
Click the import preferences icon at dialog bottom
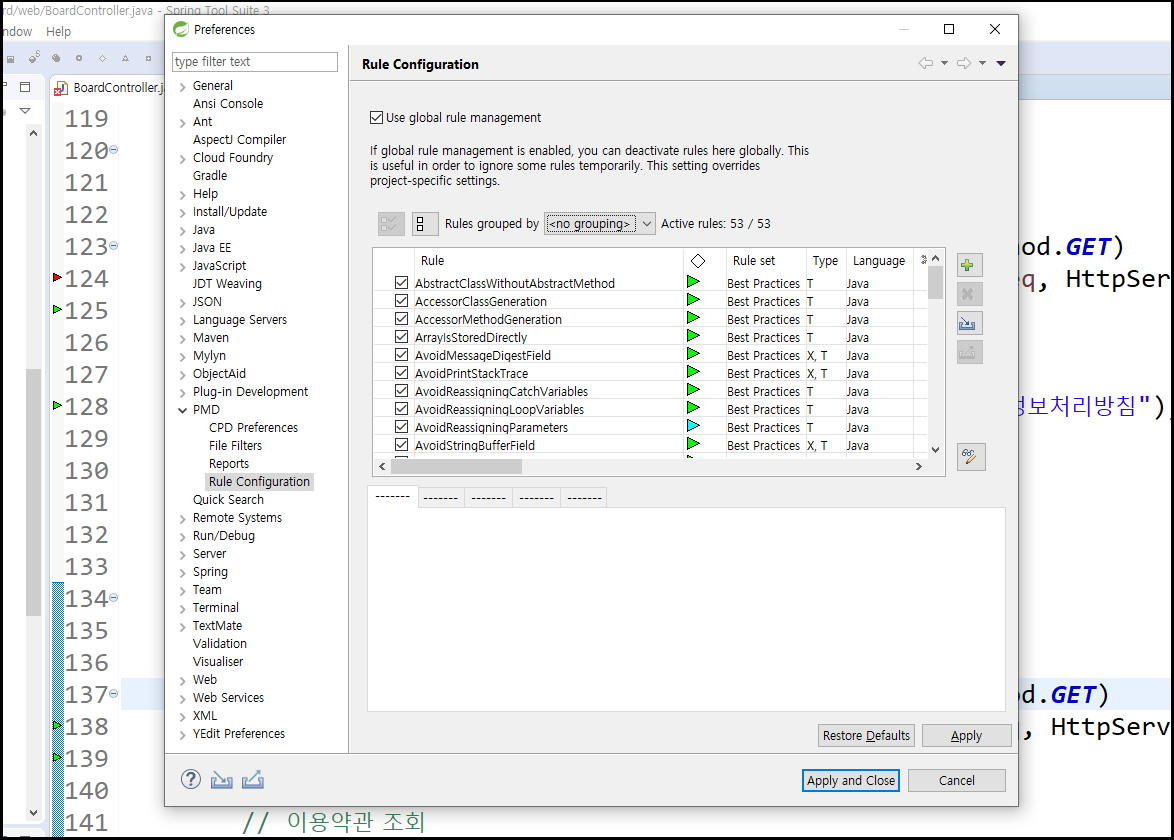pos(222,780)
